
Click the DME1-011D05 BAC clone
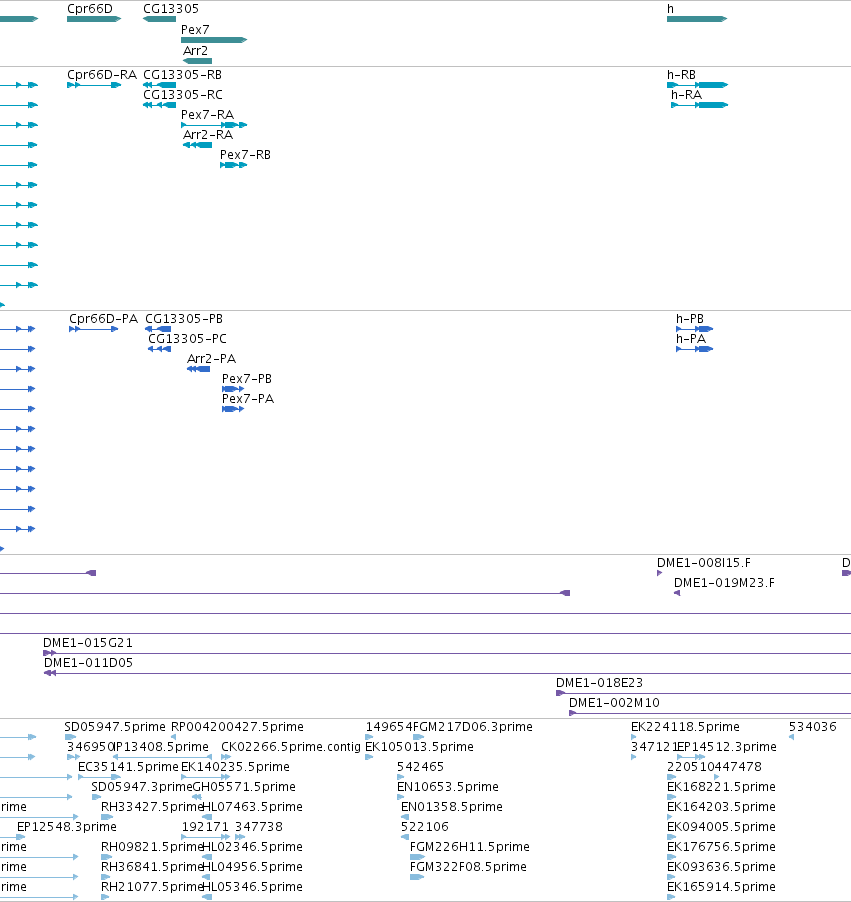tap(448, 674)
